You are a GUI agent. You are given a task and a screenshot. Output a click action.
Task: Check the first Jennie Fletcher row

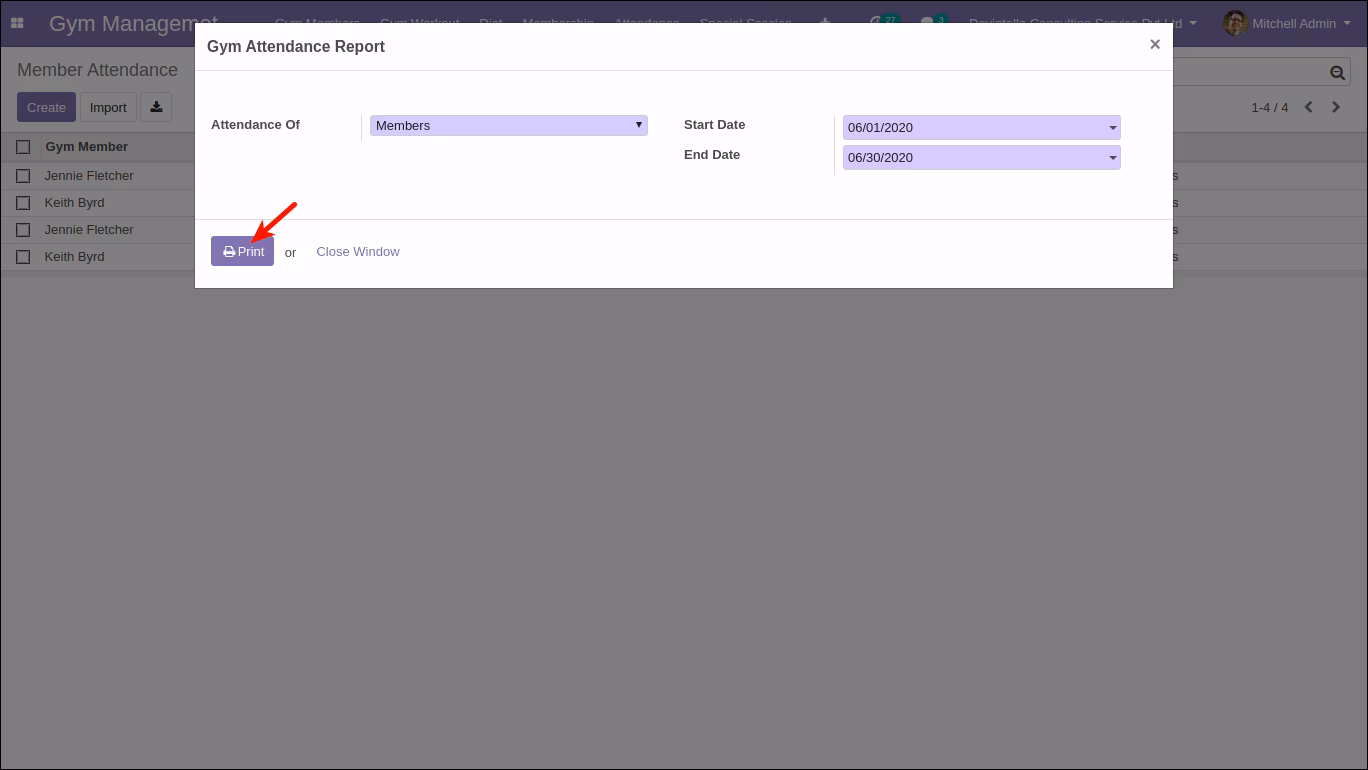23,176
